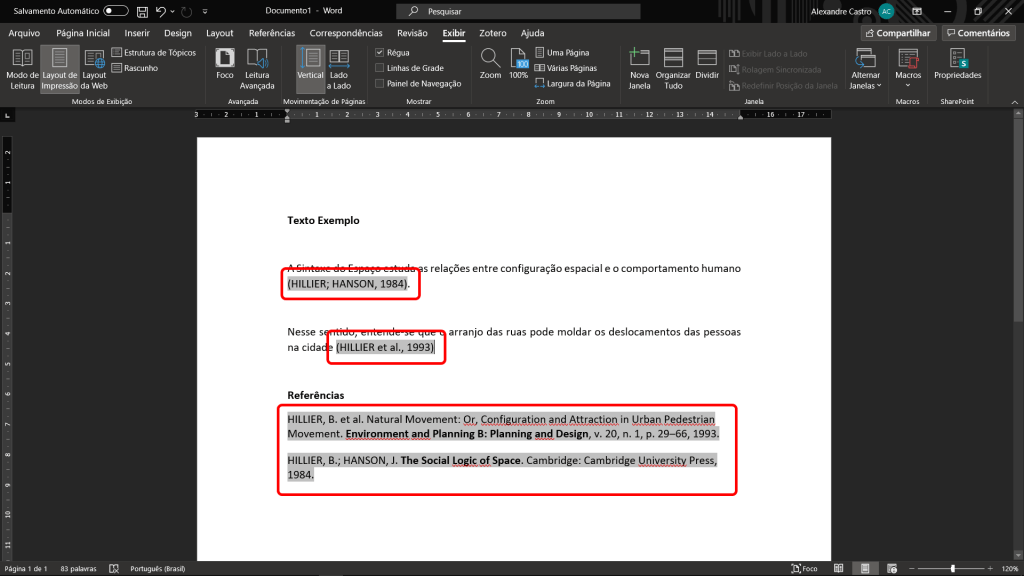Image resolution: width=1024 pixels, height=576 pixels.
Task: Expand the Macros dropdown
Action: [908, 68]
